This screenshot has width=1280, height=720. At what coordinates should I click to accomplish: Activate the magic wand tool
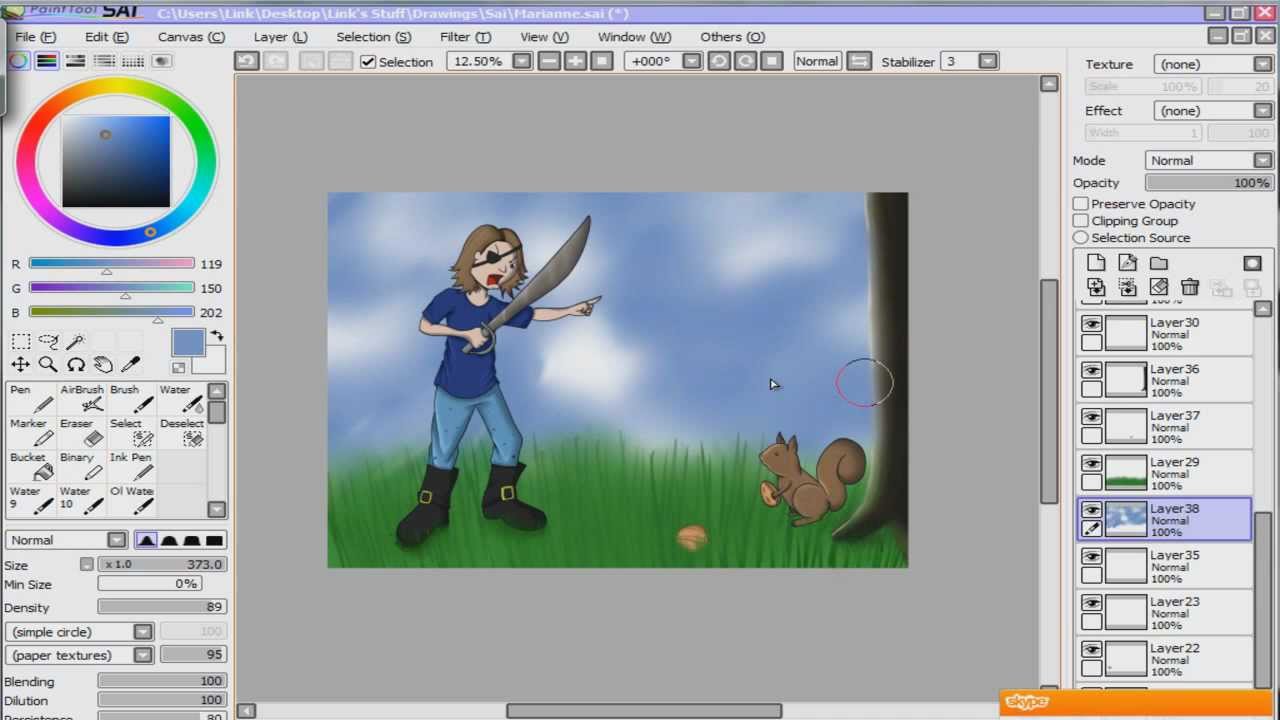coord(76,342)
